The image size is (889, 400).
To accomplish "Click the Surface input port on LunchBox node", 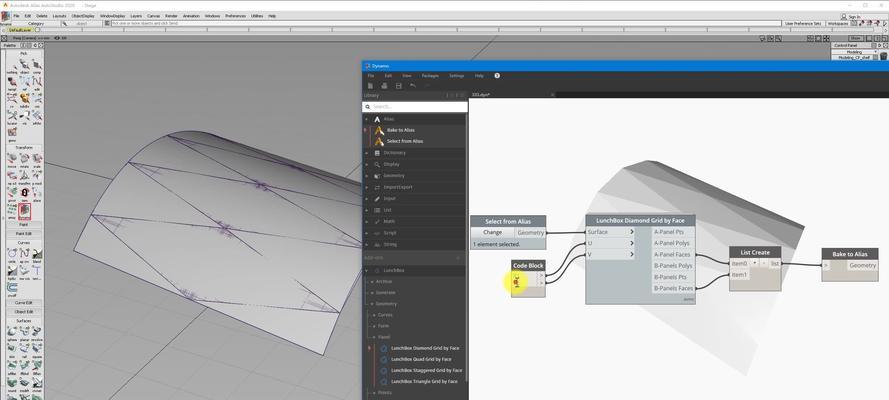I will [611, 232].
